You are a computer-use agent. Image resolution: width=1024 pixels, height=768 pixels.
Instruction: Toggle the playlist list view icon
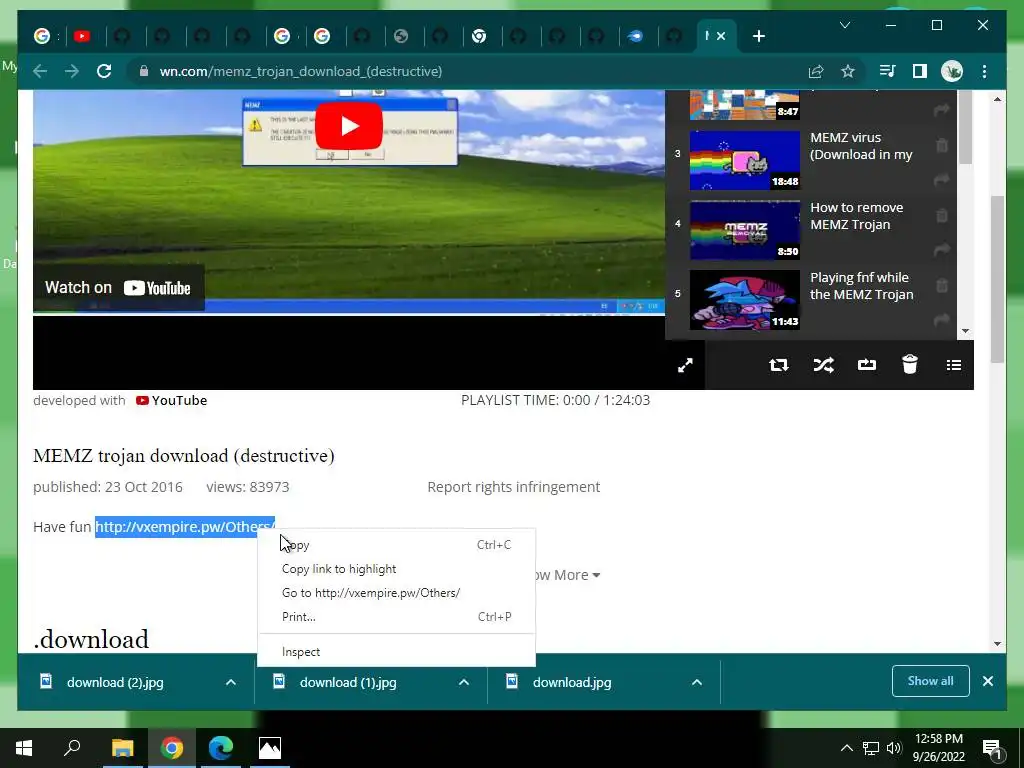tap(953, 365)
